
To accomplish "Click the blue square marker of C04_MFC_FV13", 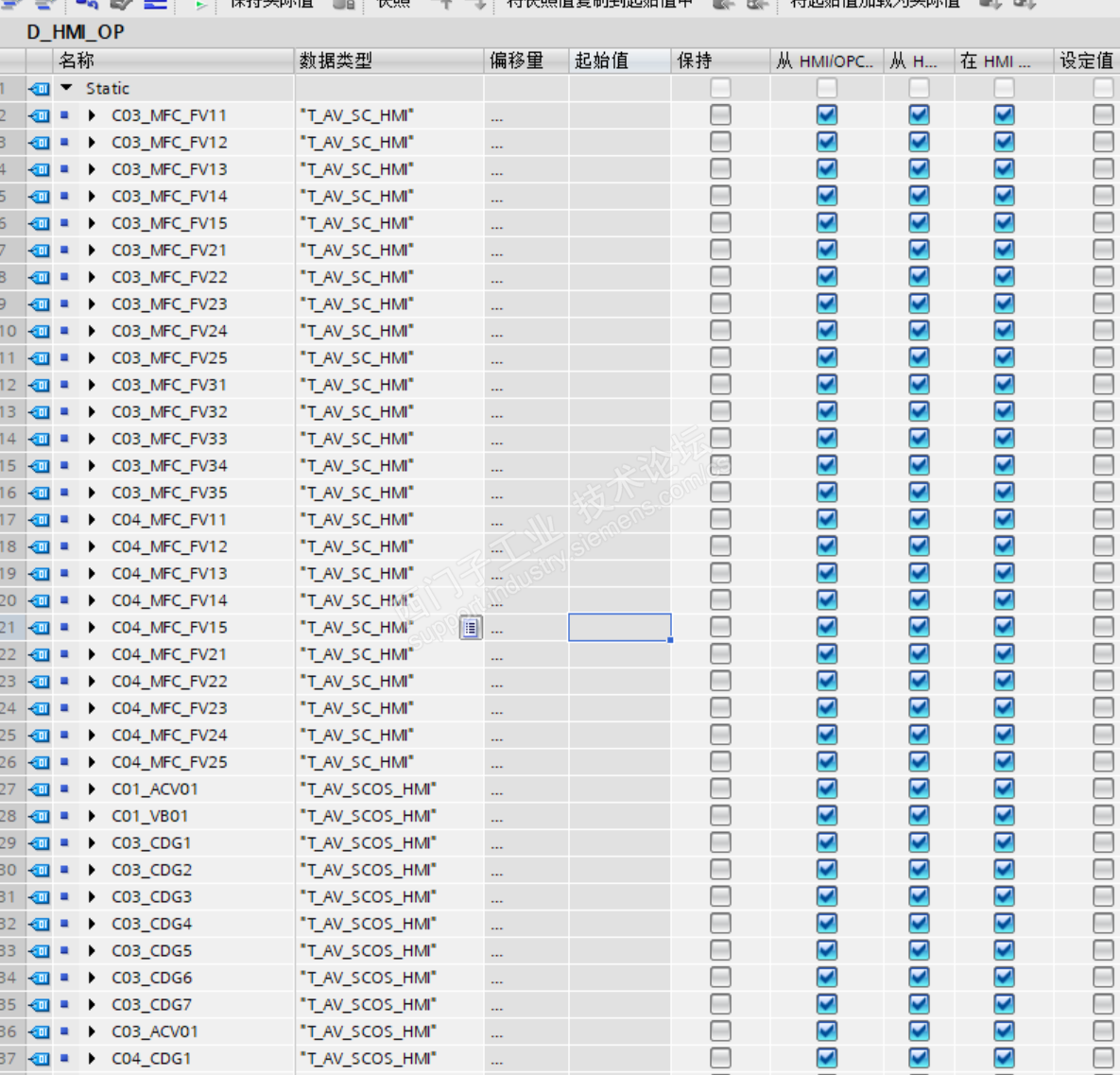I will 64,573.
